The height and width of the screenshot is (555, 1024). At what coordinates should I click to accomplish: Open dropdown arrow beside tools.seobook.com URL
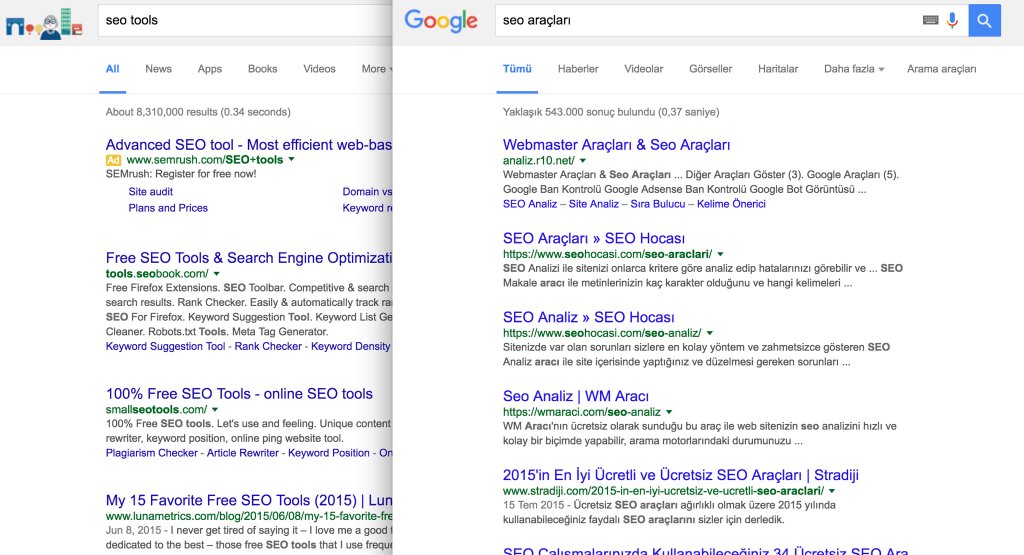pos(217,274)
